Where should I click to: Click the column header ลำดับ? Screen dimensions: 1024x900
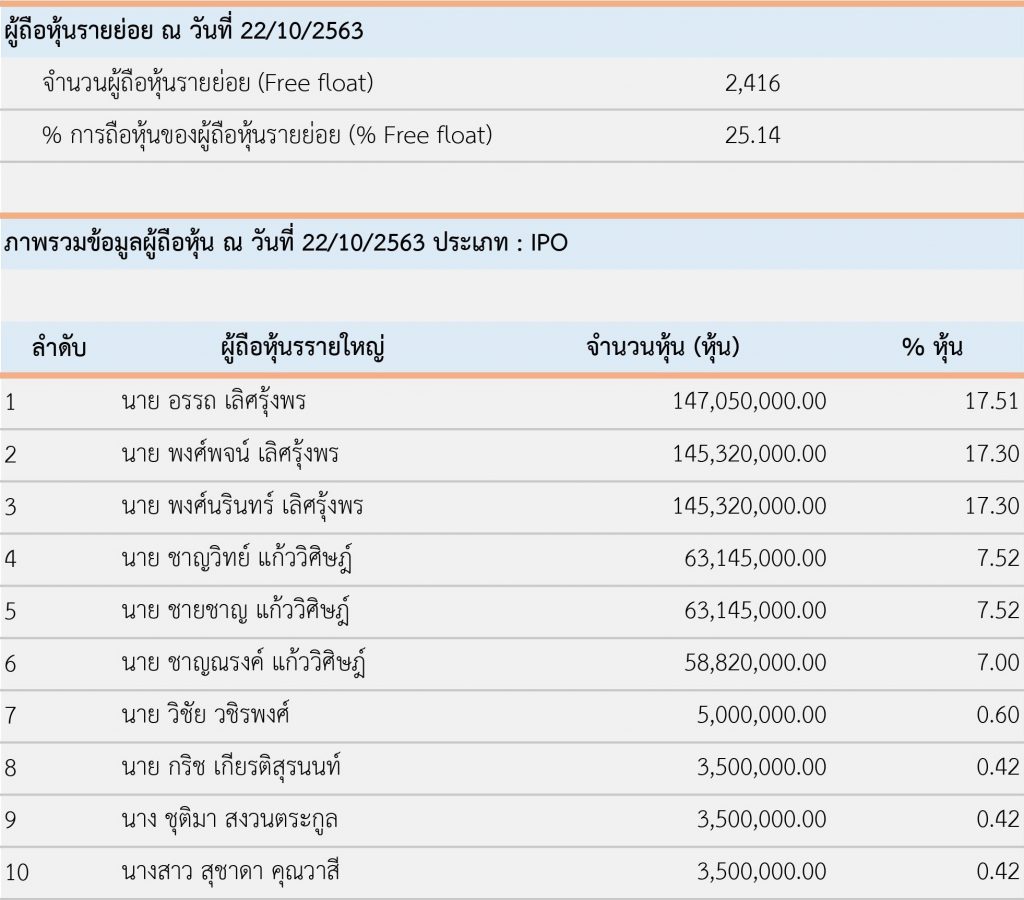click(59, 347)
